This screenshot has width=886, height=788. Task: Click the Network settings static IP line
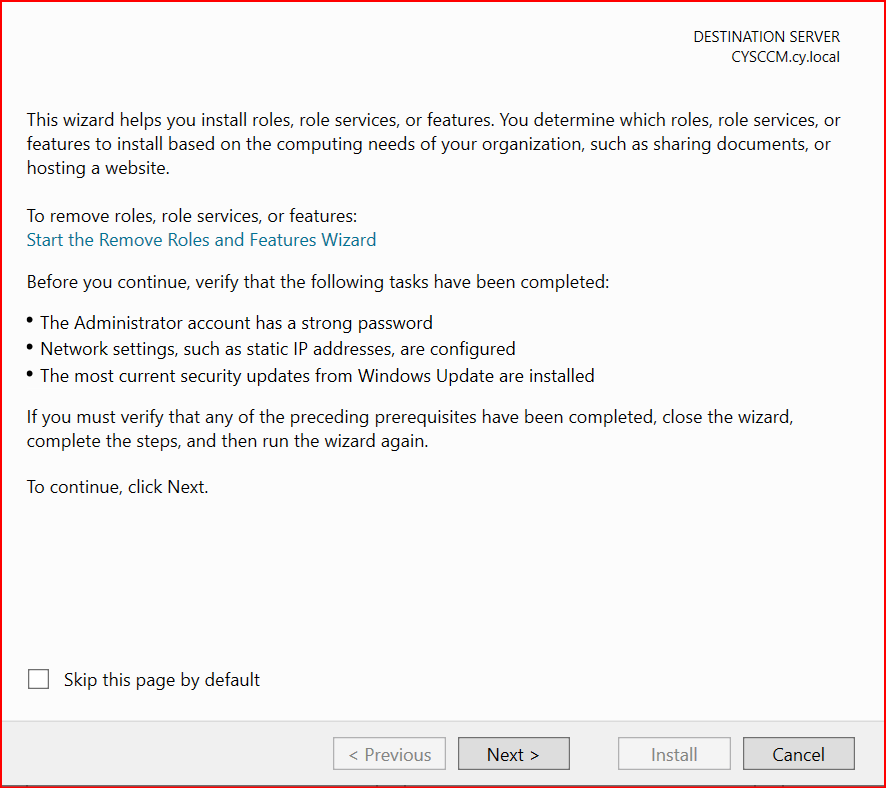pos(277,349)
